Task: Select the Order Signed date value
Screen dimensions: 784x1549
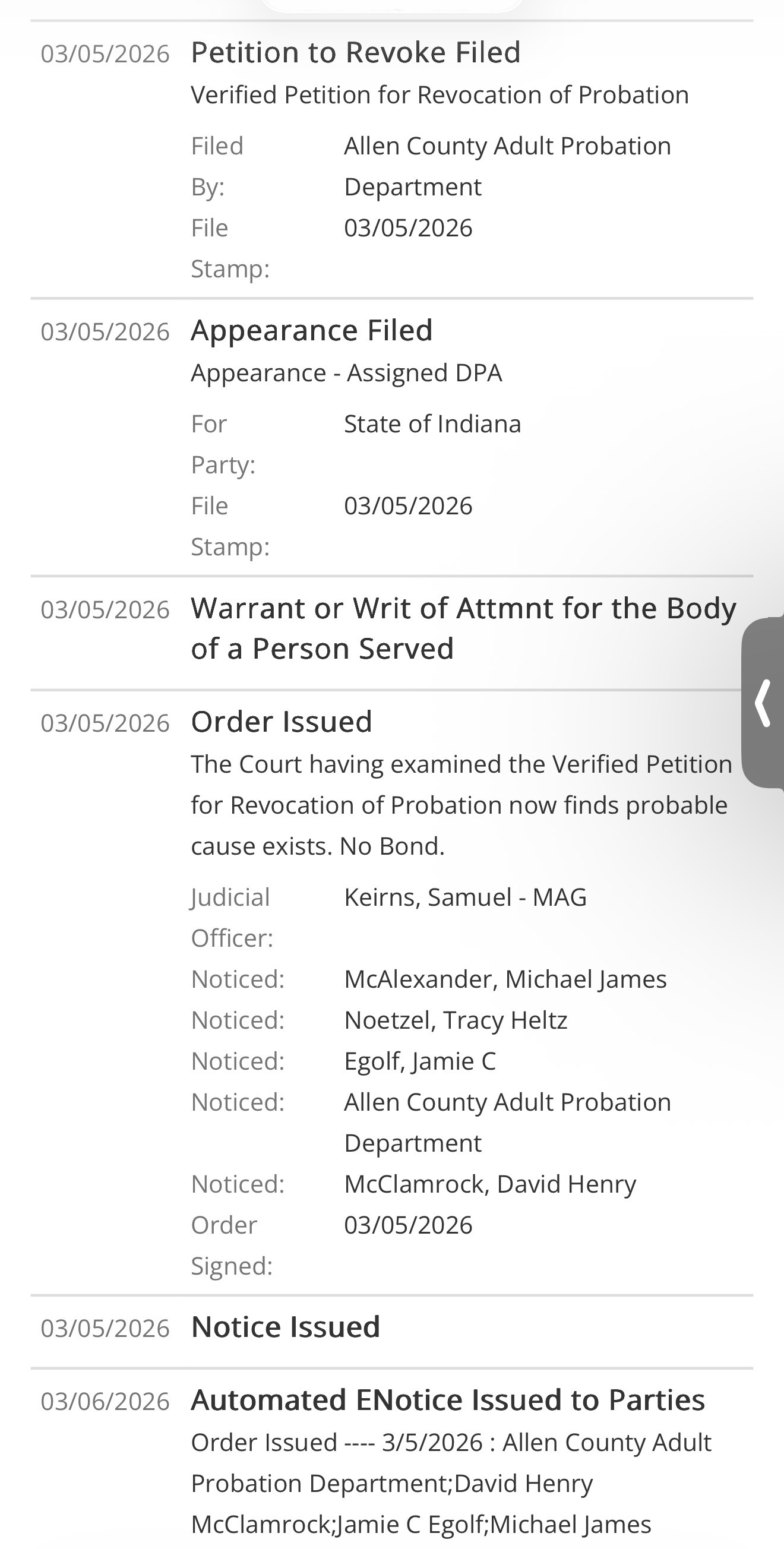Action: tap(407, 1225)
